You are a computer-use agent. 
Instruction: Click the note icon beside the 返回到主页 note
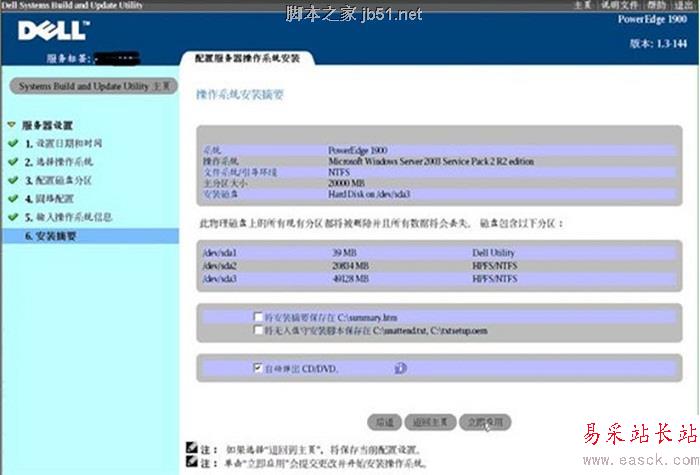(192, 447)
